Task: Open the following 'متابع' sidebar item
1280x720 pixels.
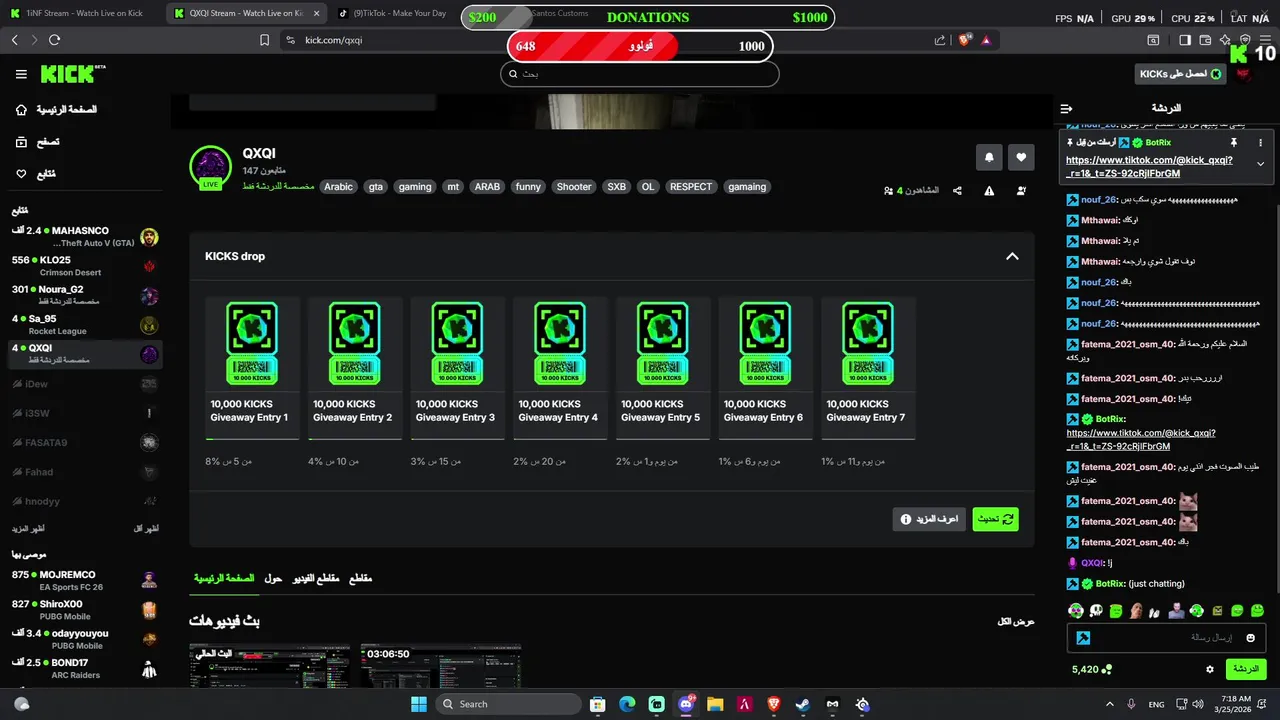Action: (x=36, y=174)
